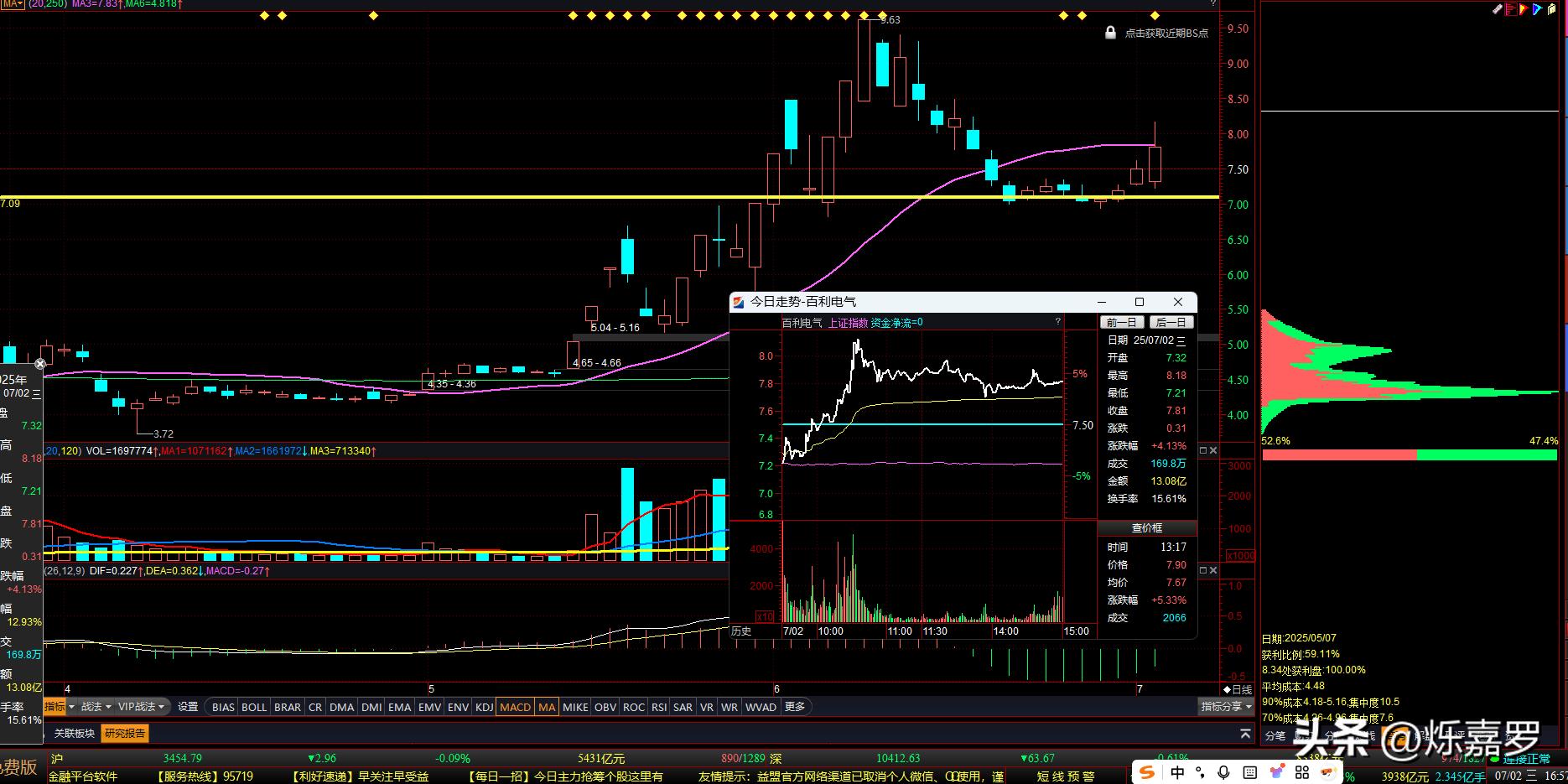Open the soft keyboard icon on input bar
The height and width of the screenshot is (784, 1568).
click(x=1249, y=772)
